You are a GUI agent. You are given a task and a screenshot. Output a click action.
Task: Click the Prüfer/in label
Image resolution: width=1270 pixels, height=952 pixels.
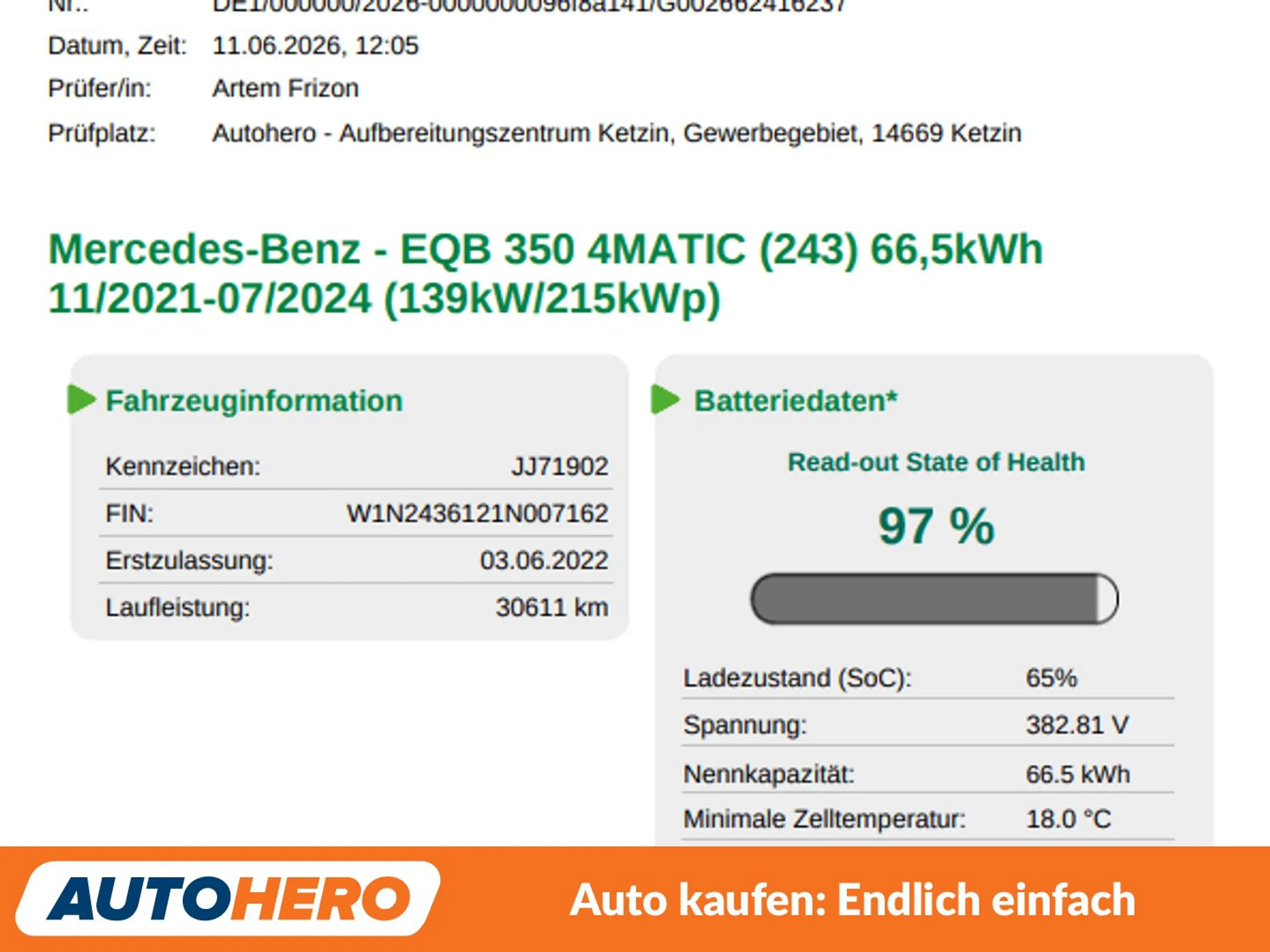[100, 88]
